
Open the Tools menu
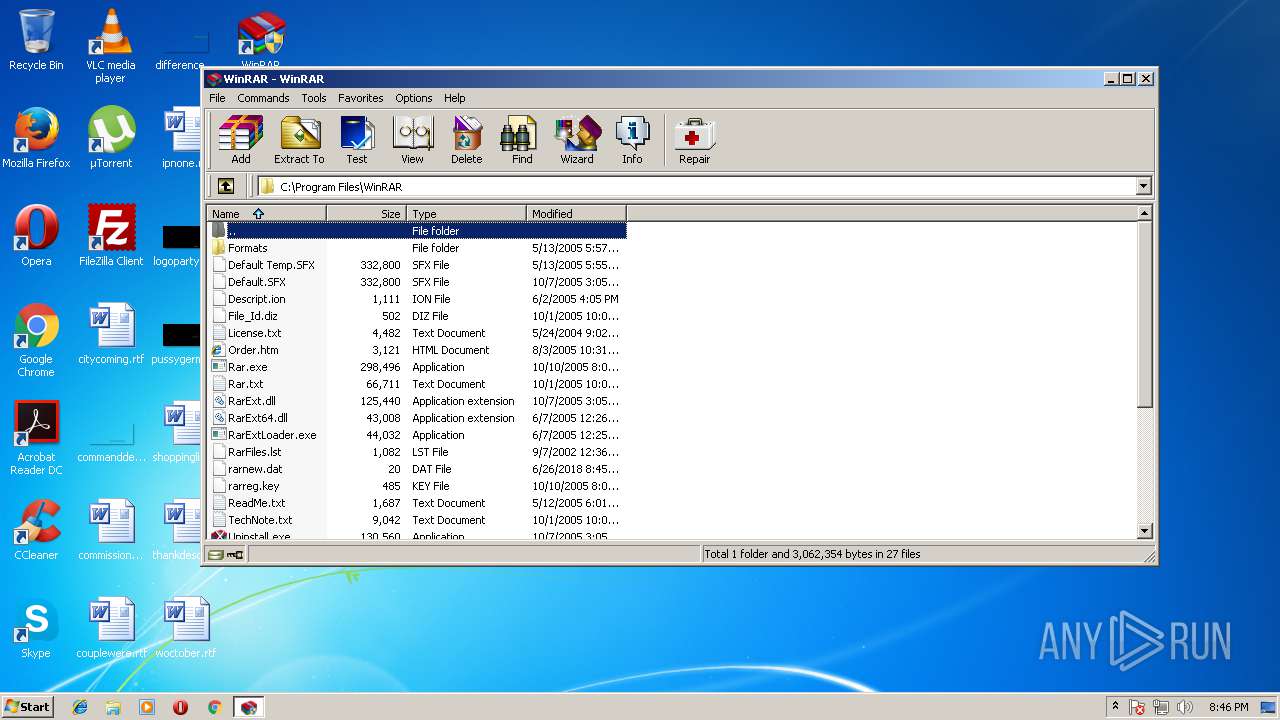(314, 98)
